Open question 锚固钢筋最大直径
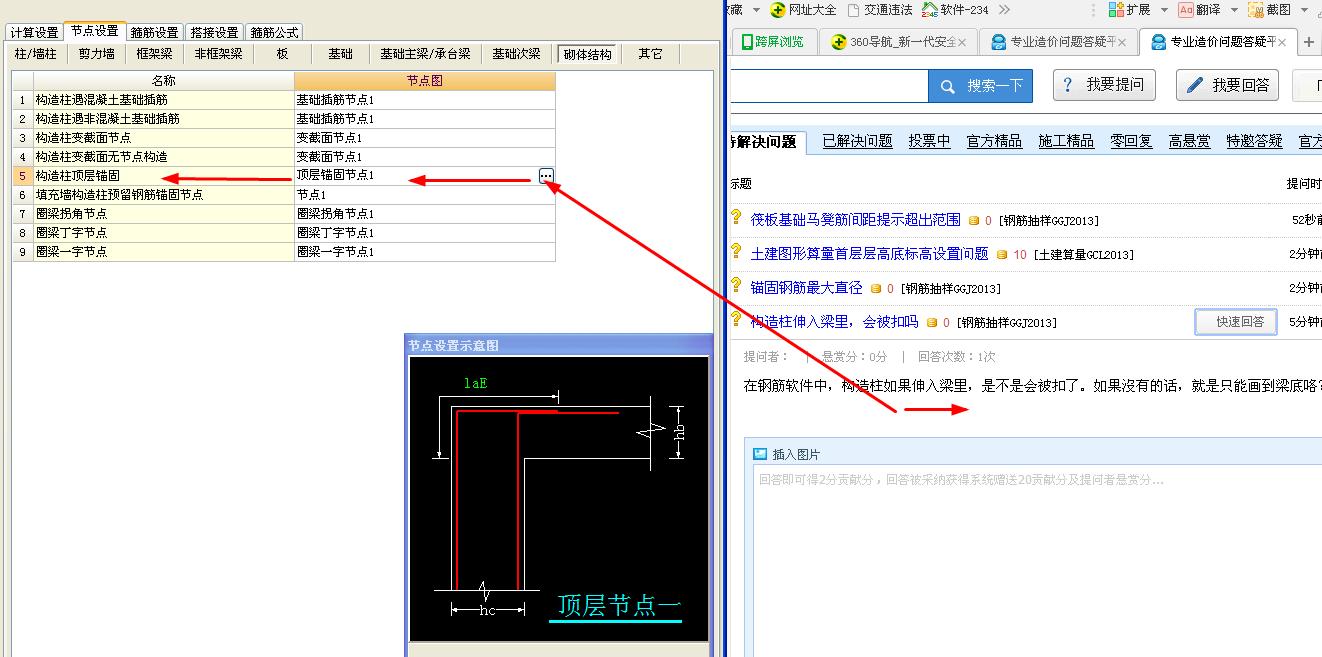1322x657 pixels. 806,287
